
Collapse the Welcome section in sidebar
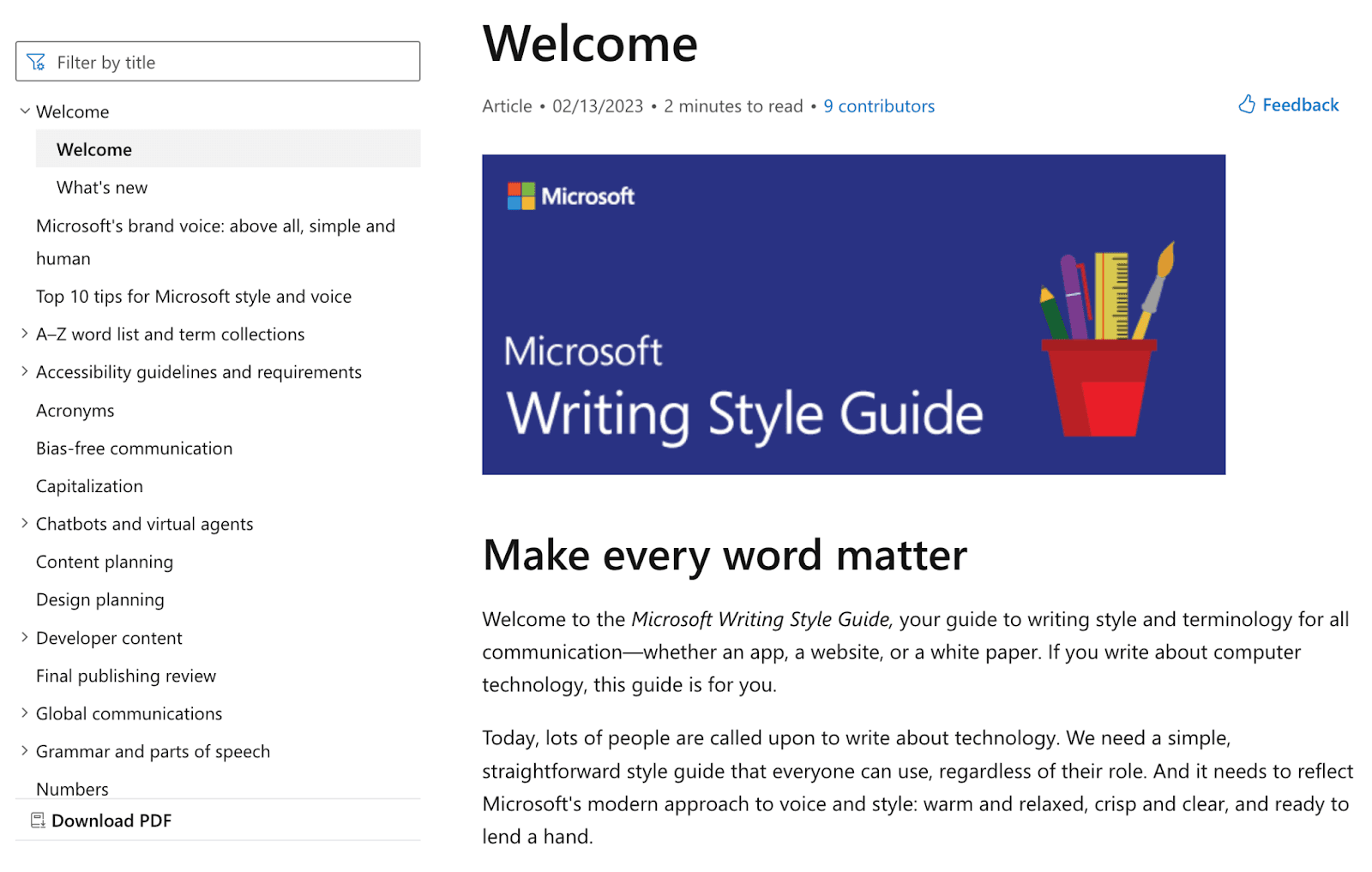pos(23,111)
